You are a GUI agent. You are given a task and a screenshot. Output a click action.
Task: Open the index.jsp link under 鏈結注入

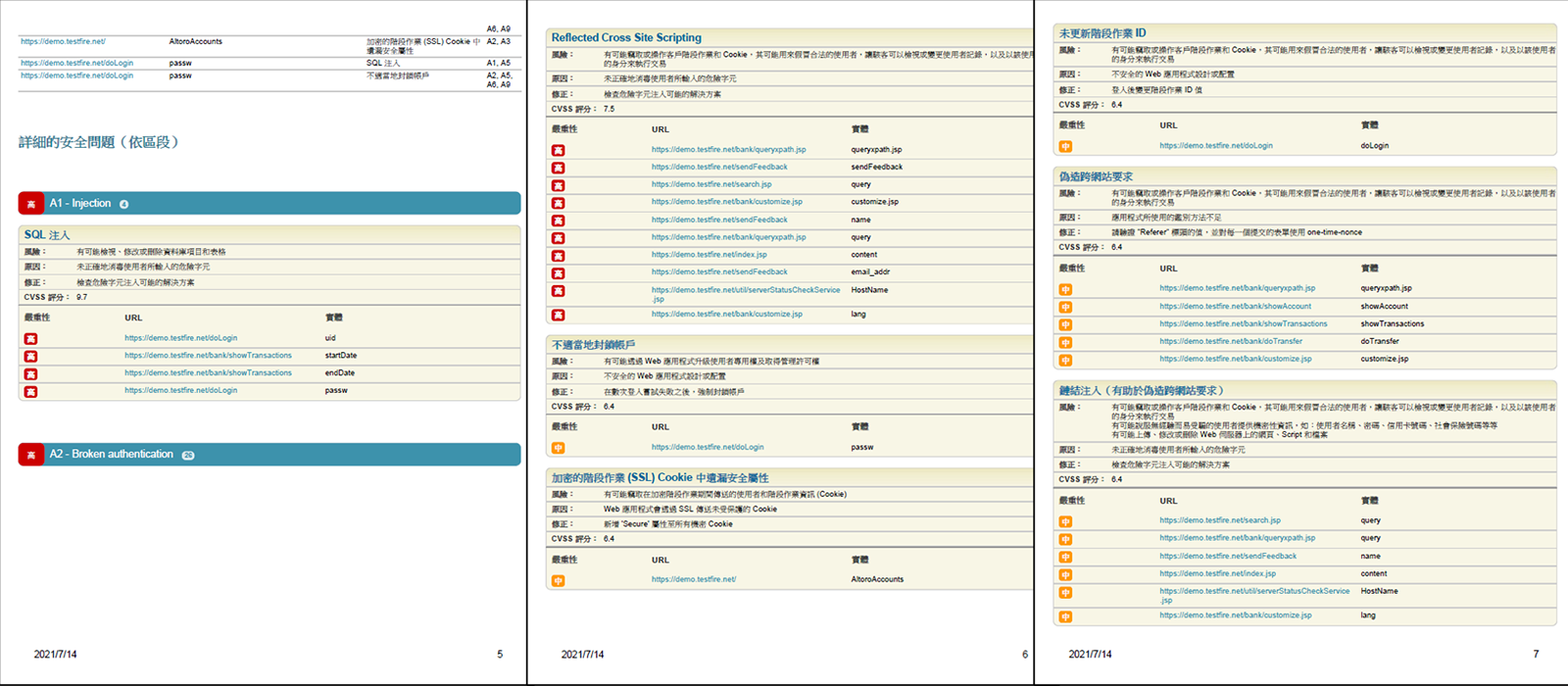[1217, 574]
